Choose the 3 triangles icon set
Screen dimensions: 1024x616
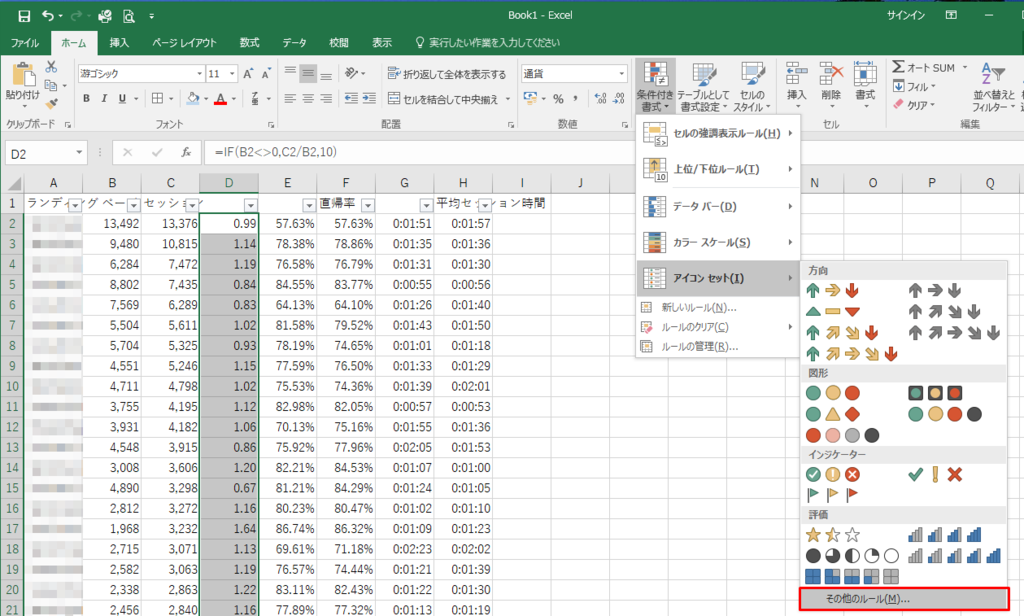tap(833, 312)
